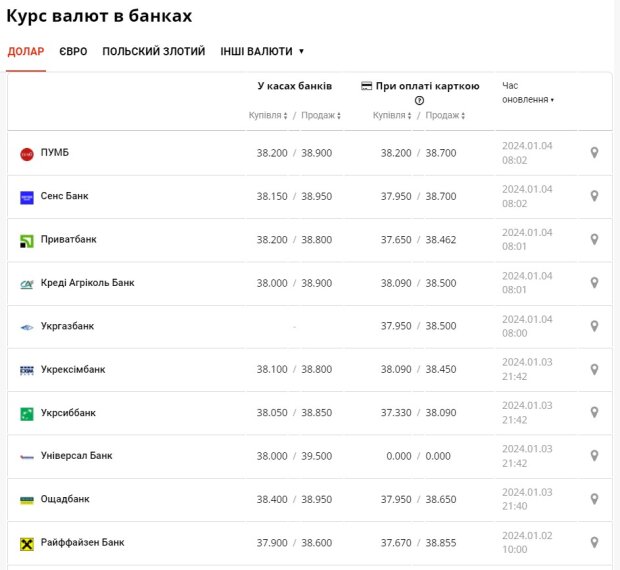Open Ощадбанк map pin icon
The image size is (620, 570).
coord(594,499)
